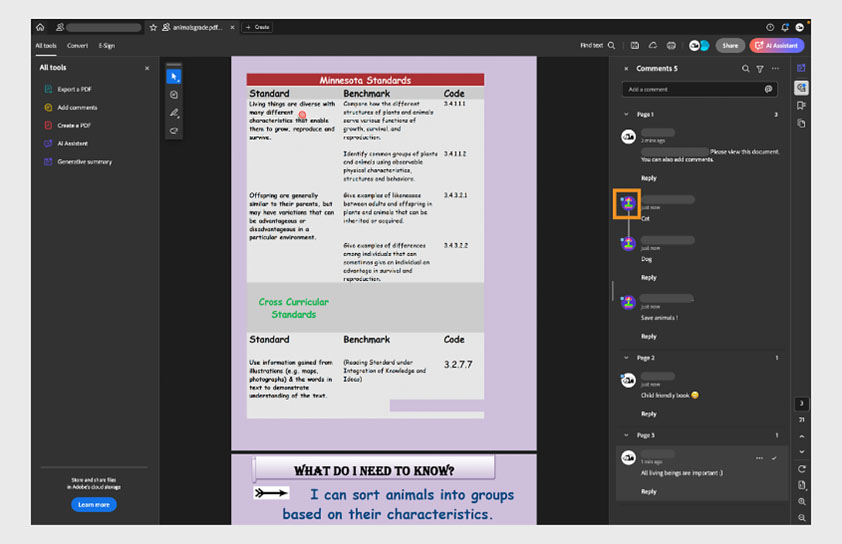Click the Share button
The height and width of the screenshot is (544, 842).
click(x=730, y=45)
